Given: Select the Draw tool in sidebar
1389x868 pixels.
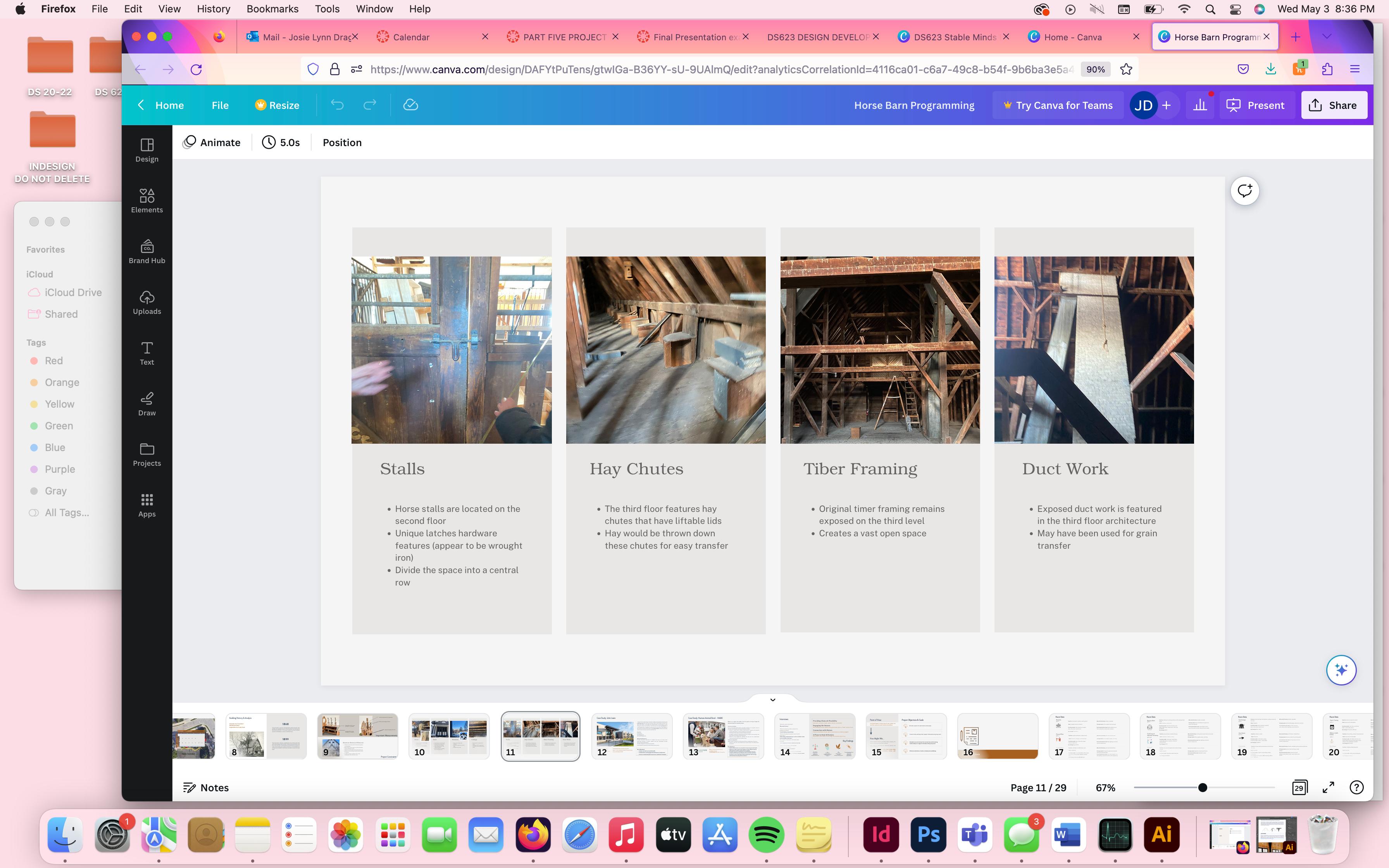Looking at the screenshot, I should (x=146, y=403).
